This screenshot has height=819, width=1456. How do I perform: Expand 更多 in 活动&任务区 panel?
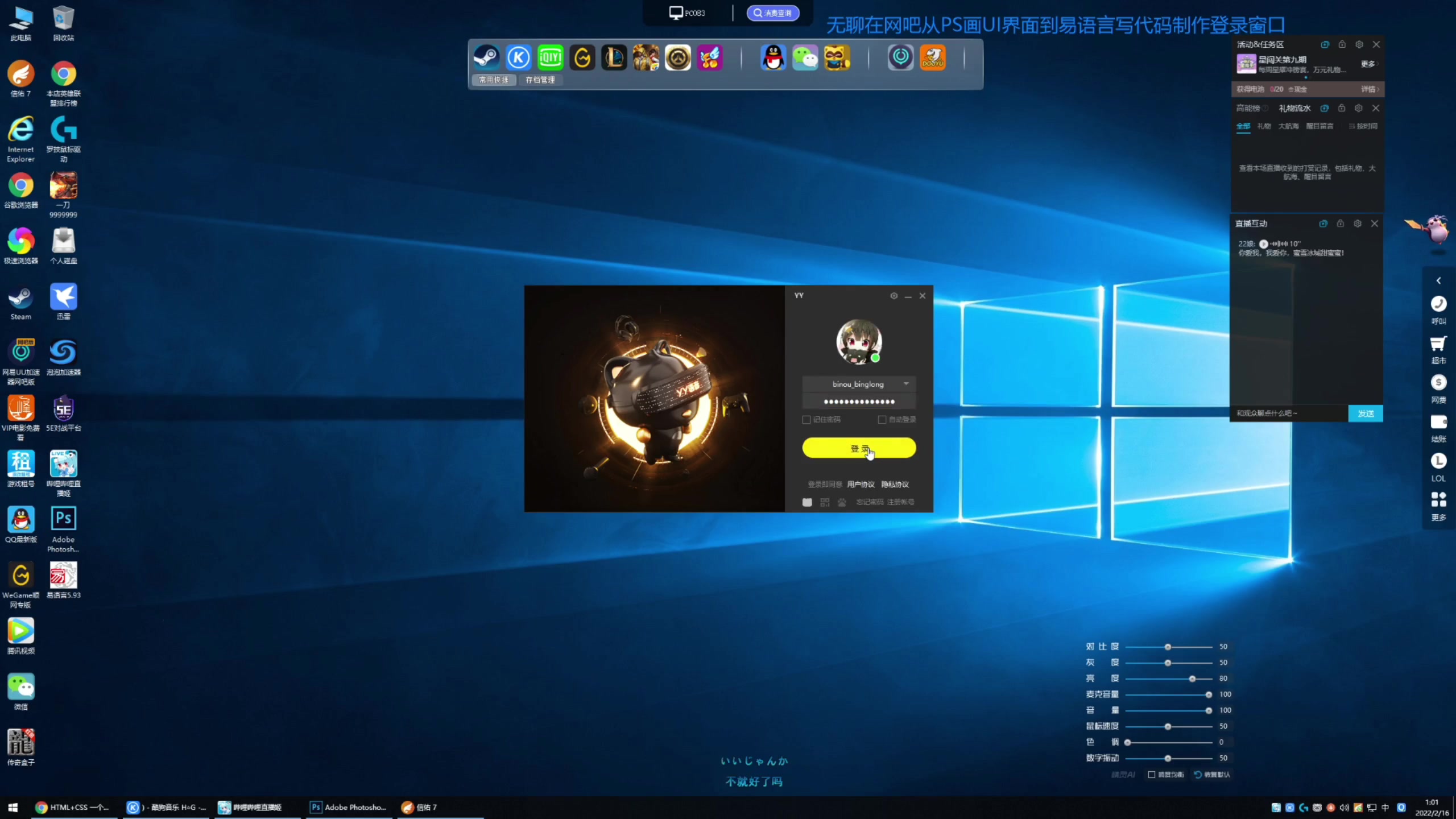1370,64
